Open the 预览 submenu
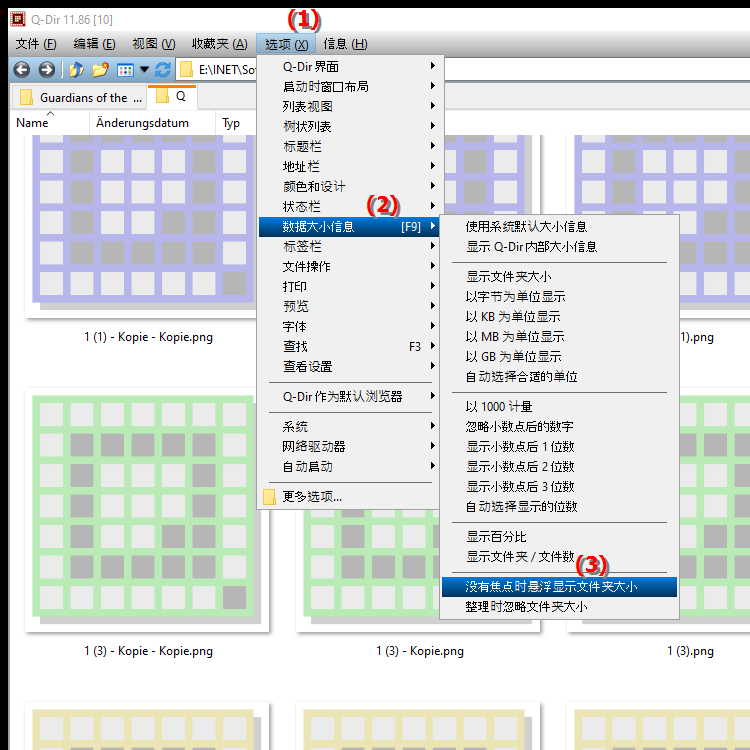750x750 pixels. tap(349, 307)
